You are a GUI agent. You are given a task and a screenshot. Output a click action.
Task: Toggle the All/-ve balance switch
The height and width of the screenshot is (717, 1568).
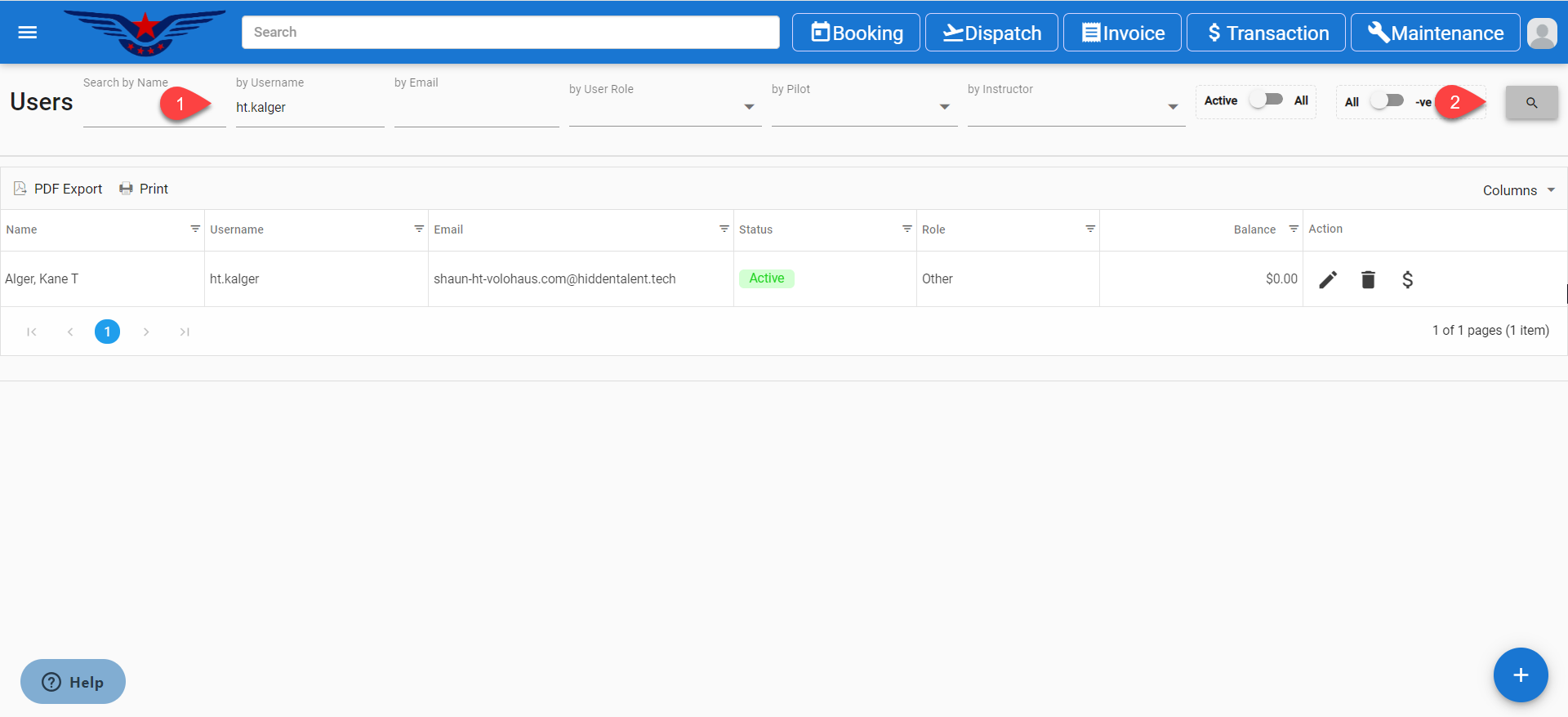click(1387, 101)
